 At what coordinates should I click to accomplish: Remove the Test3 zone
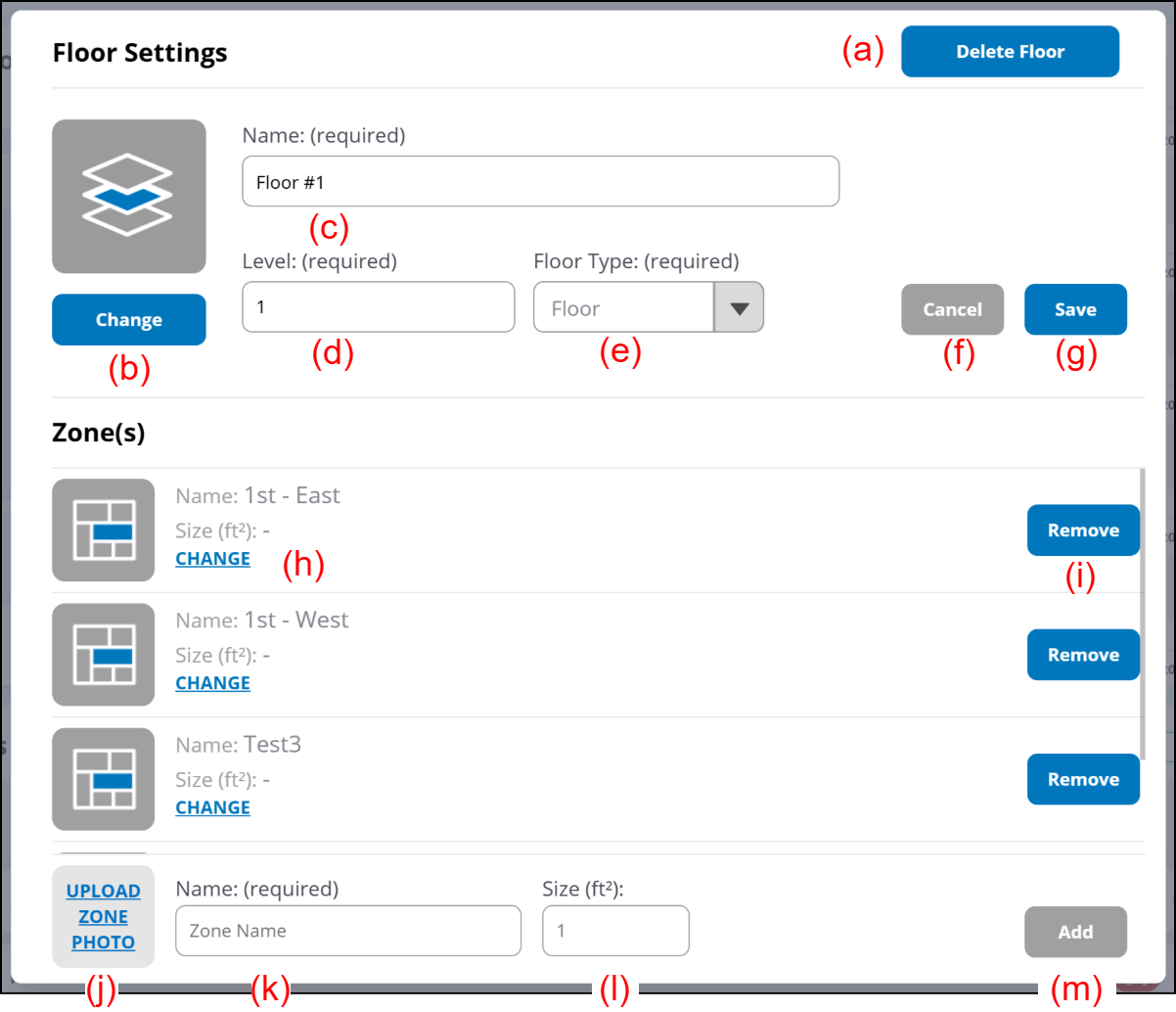point(1082,779)
